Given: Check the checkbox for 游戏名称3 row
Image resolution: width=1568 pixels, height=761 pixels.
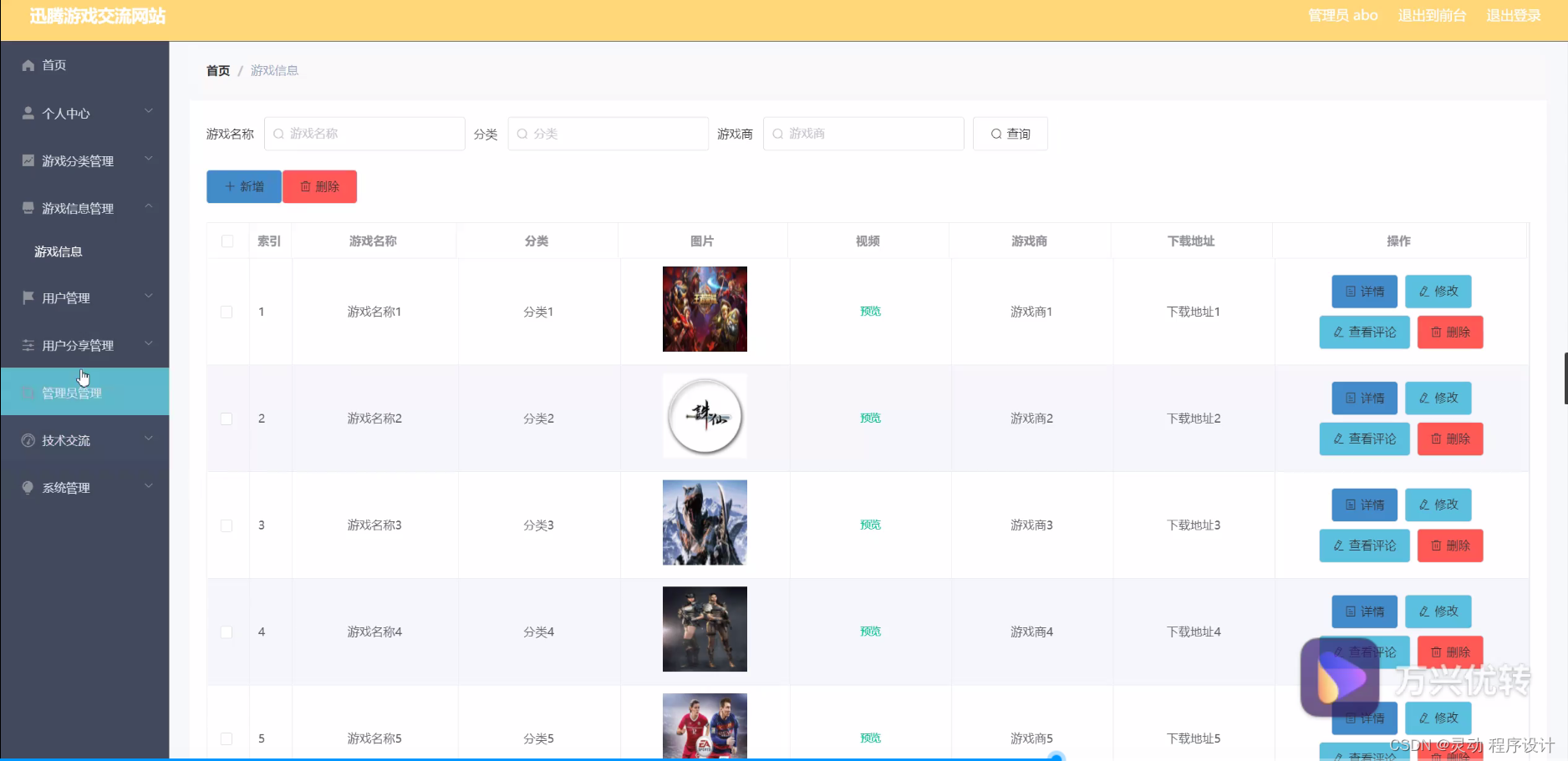Looking at the screenshot, I should tap(227, 525).
